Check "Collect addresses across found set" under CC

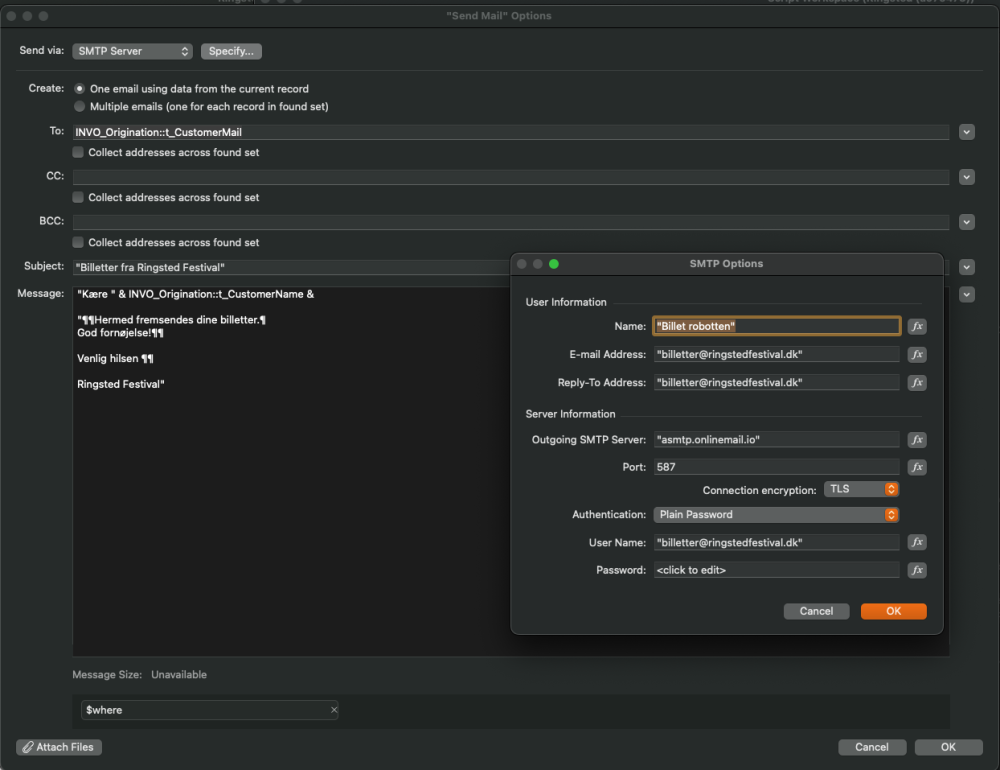pyautogui.click(x=78, y=198)
